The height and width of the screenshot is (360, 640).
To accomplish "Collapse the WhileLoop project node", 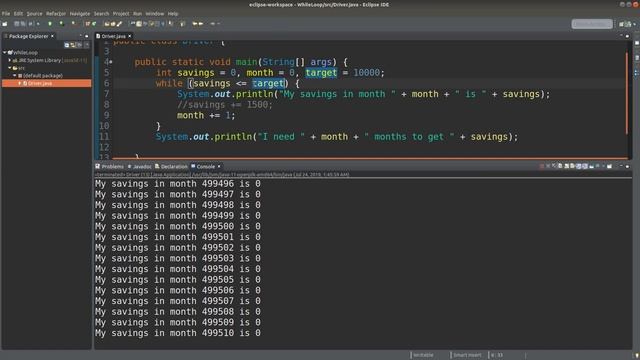I will click(4, 52).
